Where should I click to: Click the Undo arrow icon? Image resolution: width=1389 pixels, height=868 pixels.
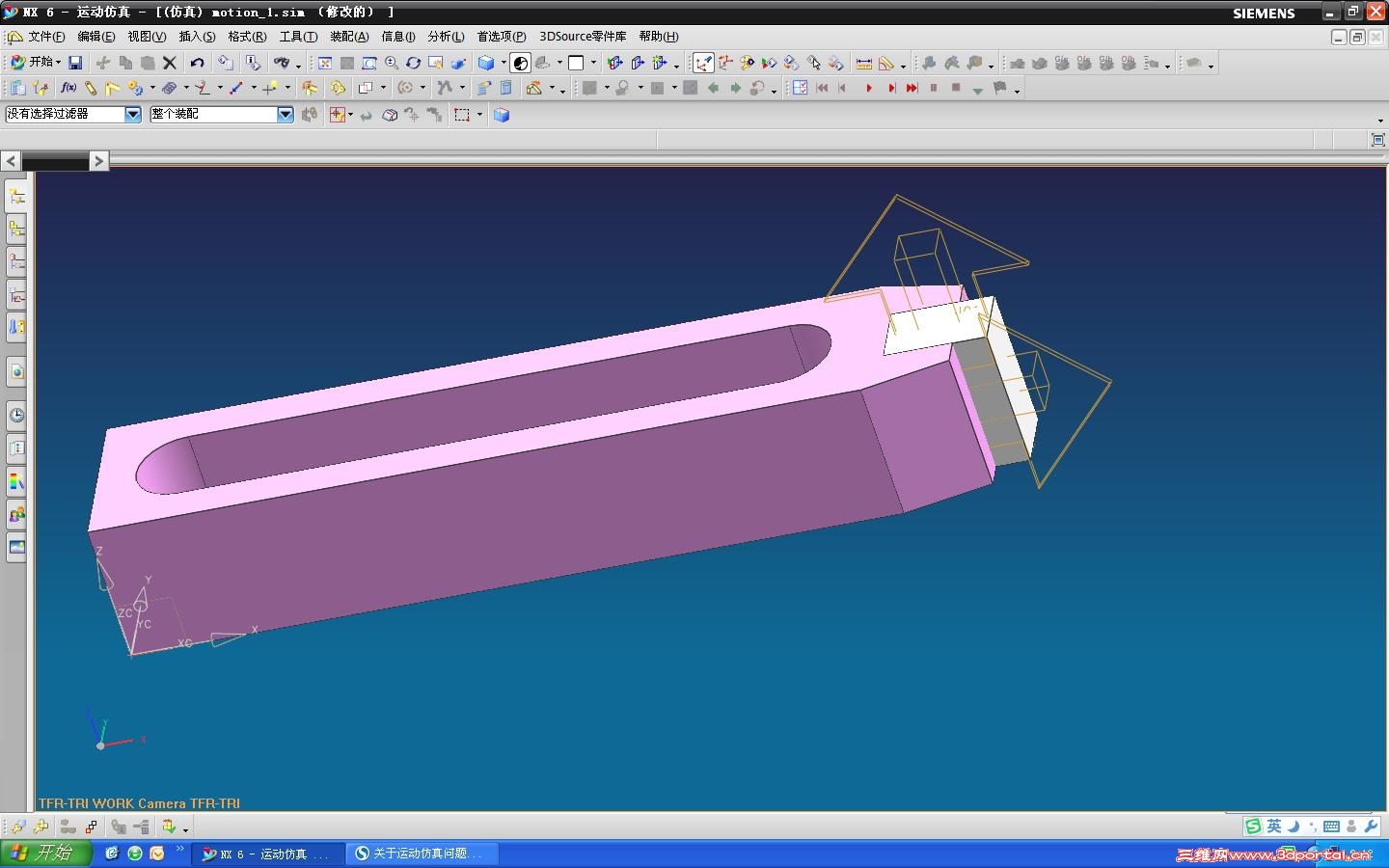(x=197, y=63)
